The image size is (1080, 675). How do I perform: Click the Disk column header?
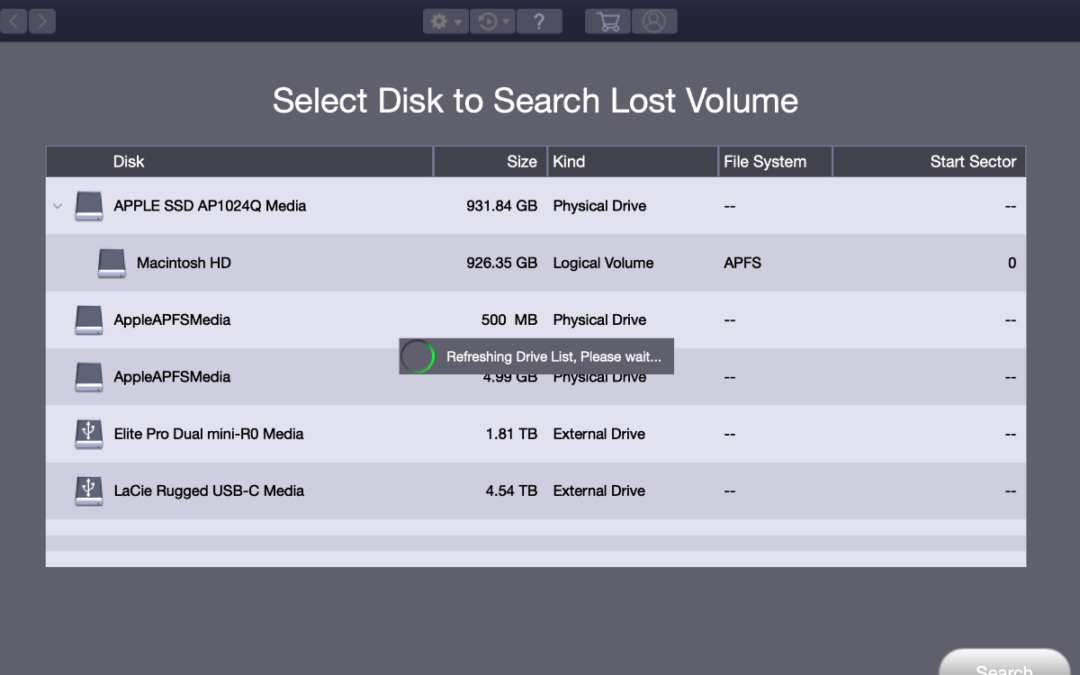128,161
